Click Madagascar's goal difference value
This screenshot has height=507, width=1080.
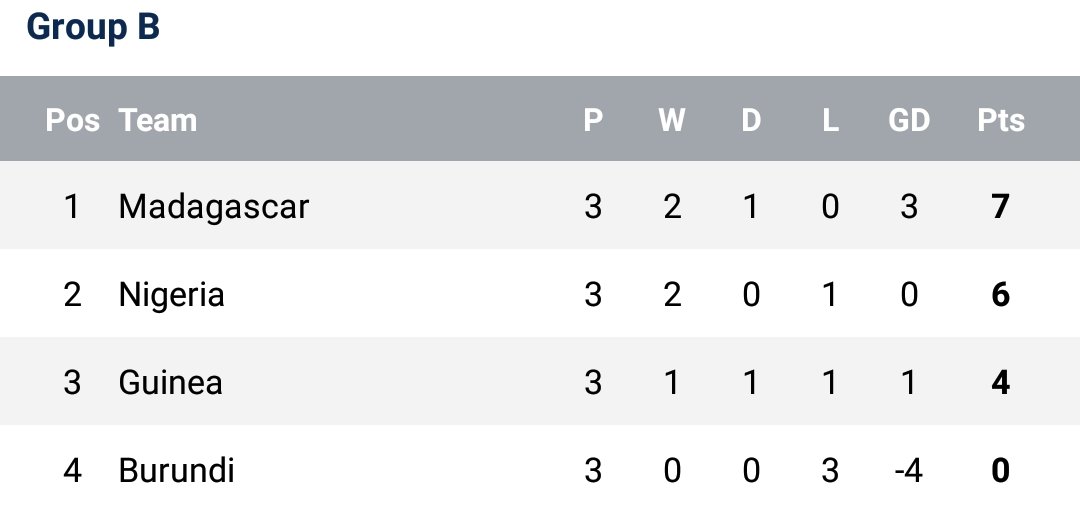909,207
